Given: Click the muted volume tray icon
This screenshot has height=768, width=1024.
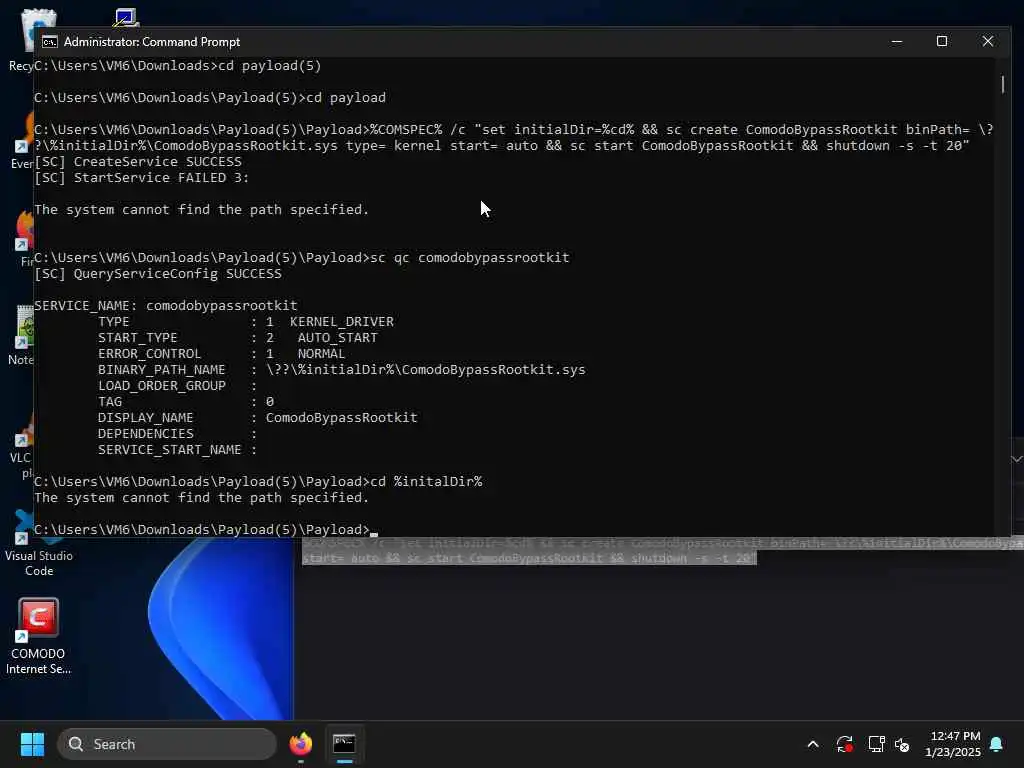Looking at the screenshot, I should coord(902,744).
